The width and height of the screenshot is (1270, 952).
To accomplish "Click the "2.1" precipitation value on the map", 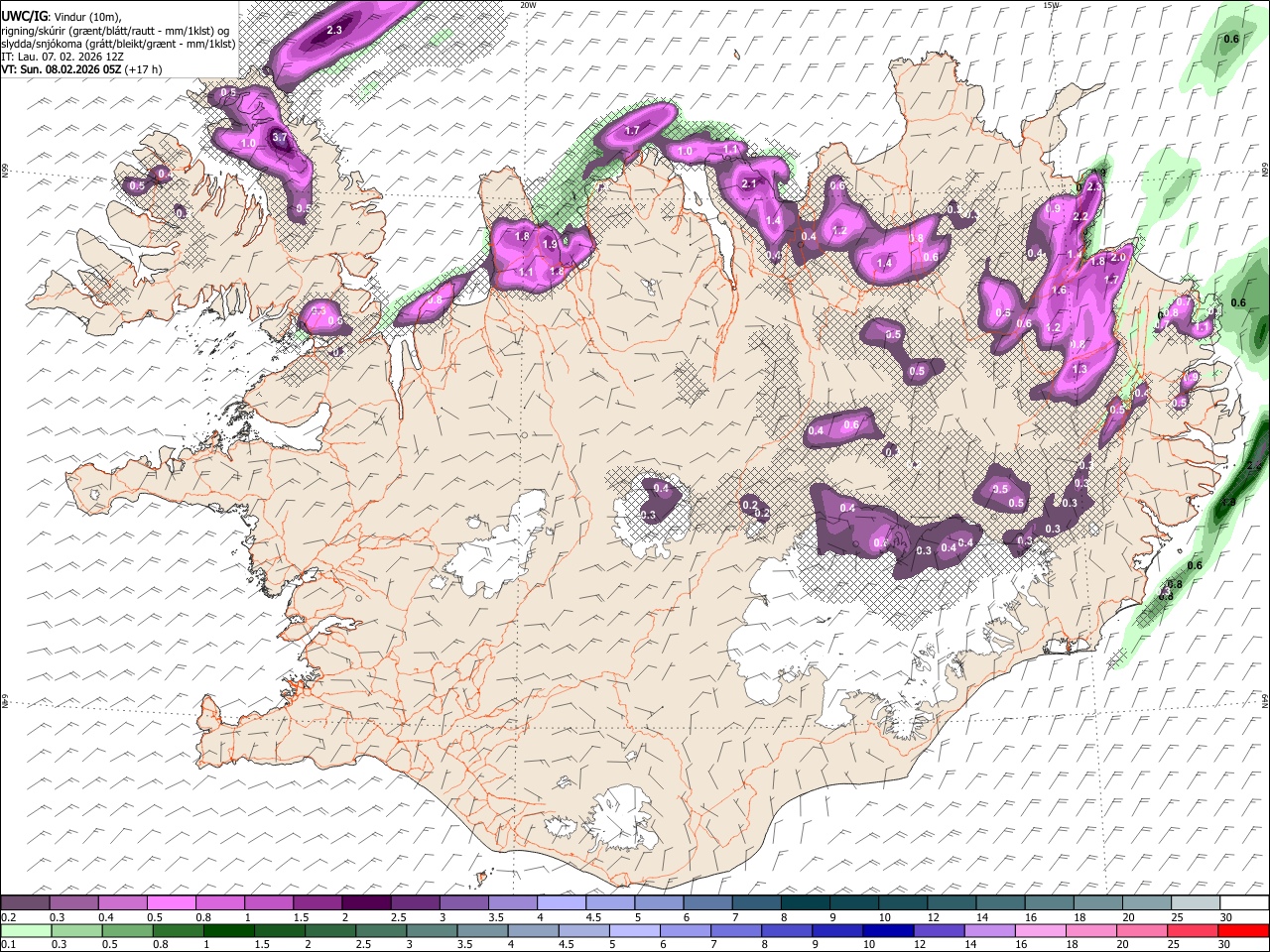I will pos(750,184).
